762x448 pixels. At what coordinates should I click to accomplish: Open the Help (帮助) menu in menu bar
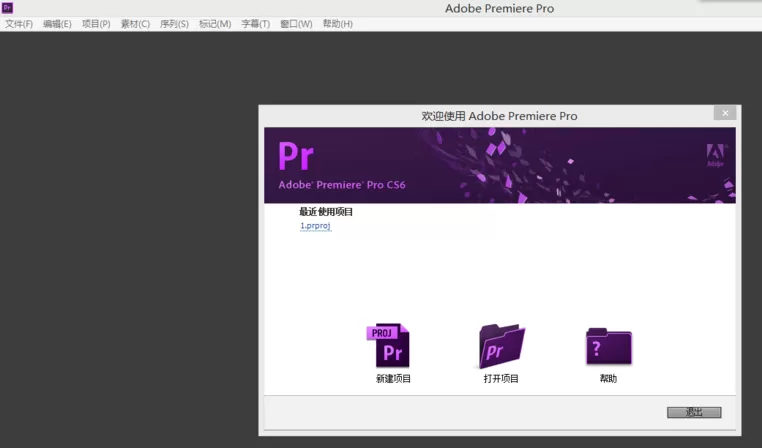pos(338,24)
